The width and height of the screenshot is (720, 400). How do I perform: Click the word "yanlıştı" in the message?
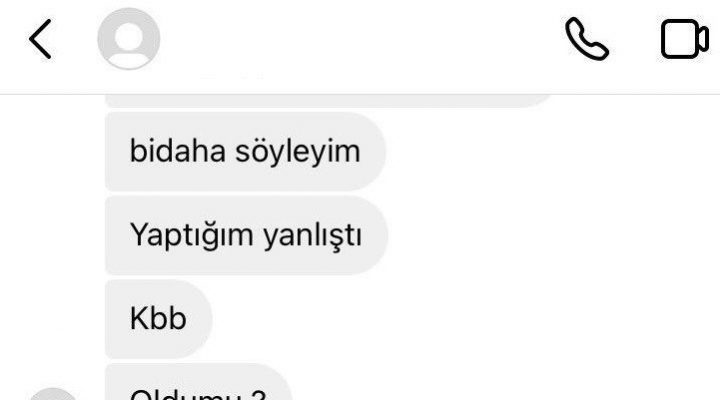(x=313, y=236)
